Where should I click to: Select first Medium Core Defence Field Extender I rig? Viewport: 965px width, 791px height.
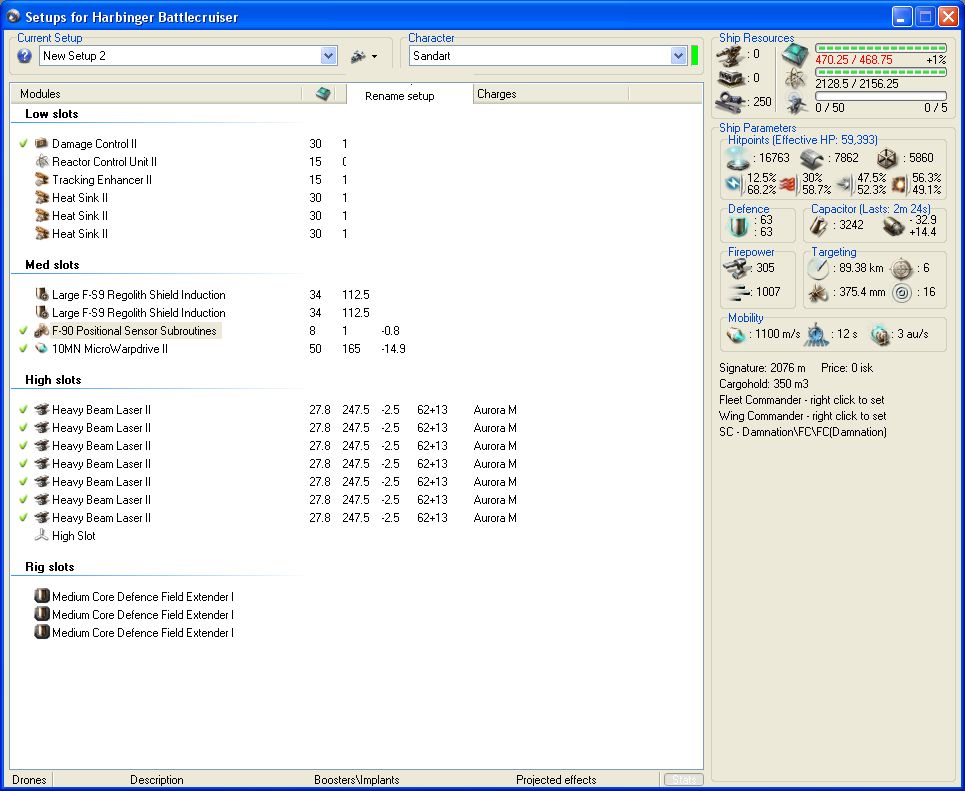pyautogui.click(x=142, y=597)
